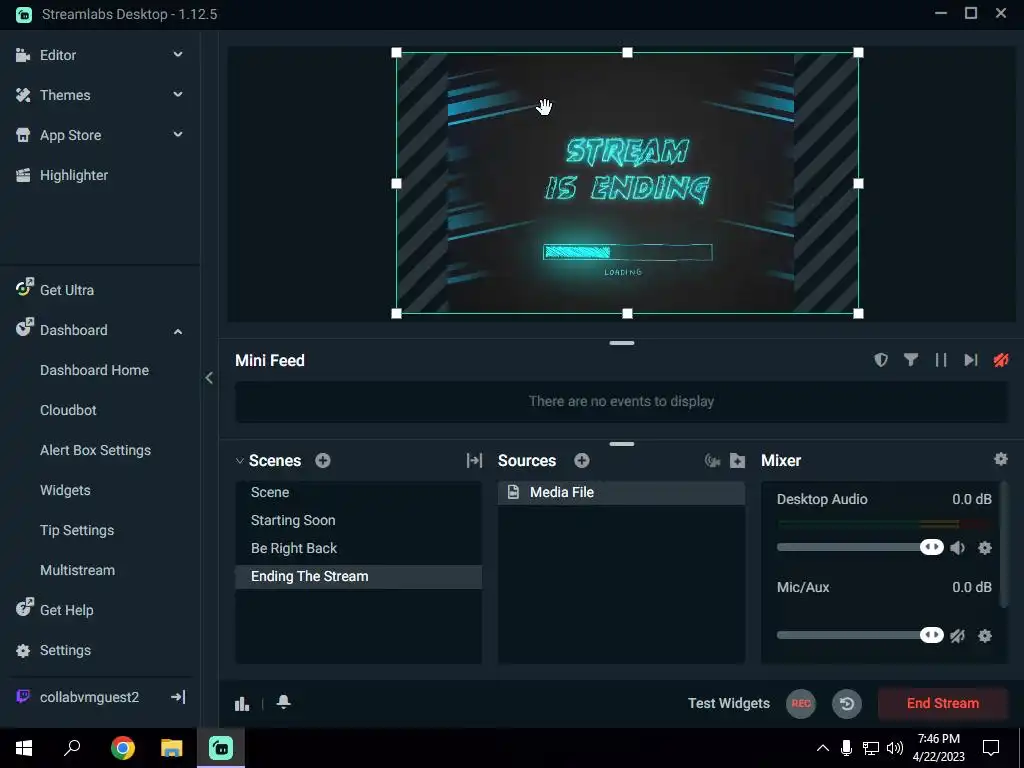Click the Desktop Audio volume slider

click(860, 547)
